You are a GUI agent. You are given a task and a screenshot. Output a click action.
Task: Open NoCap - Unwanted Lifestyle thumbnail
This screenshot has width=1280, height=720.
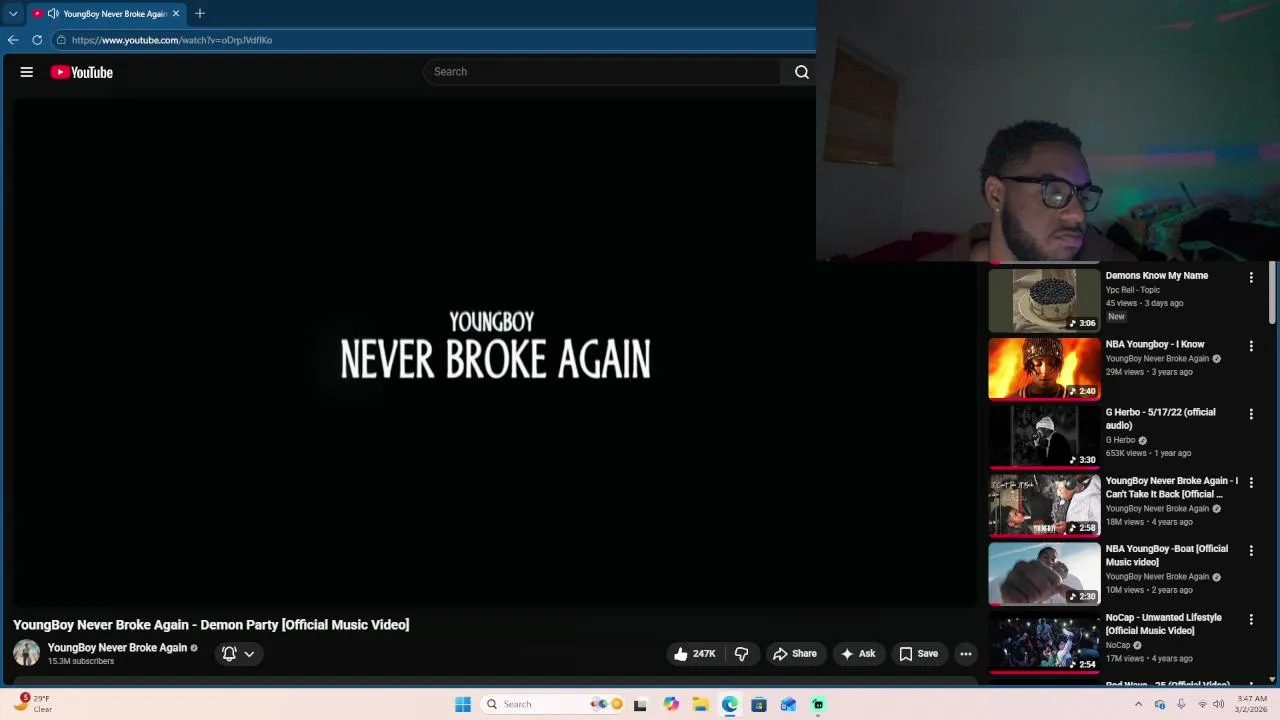(x=1044, y=642)
